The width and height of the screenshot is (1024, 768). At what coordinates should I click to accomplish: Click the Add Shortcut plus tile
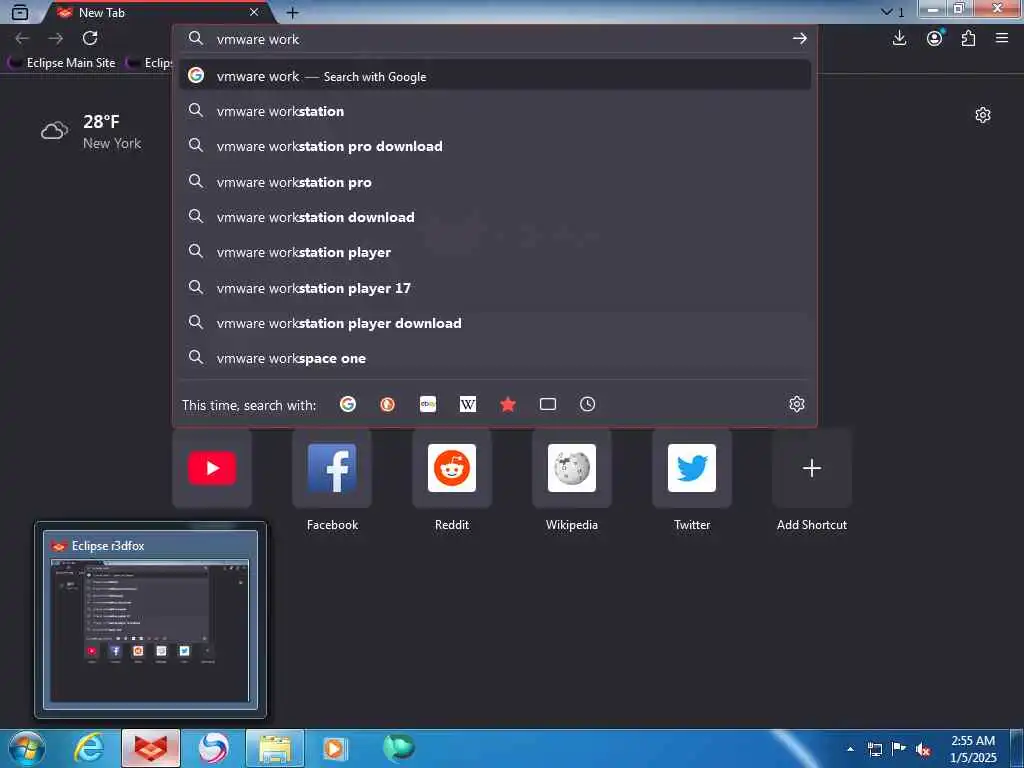[812, 468]
